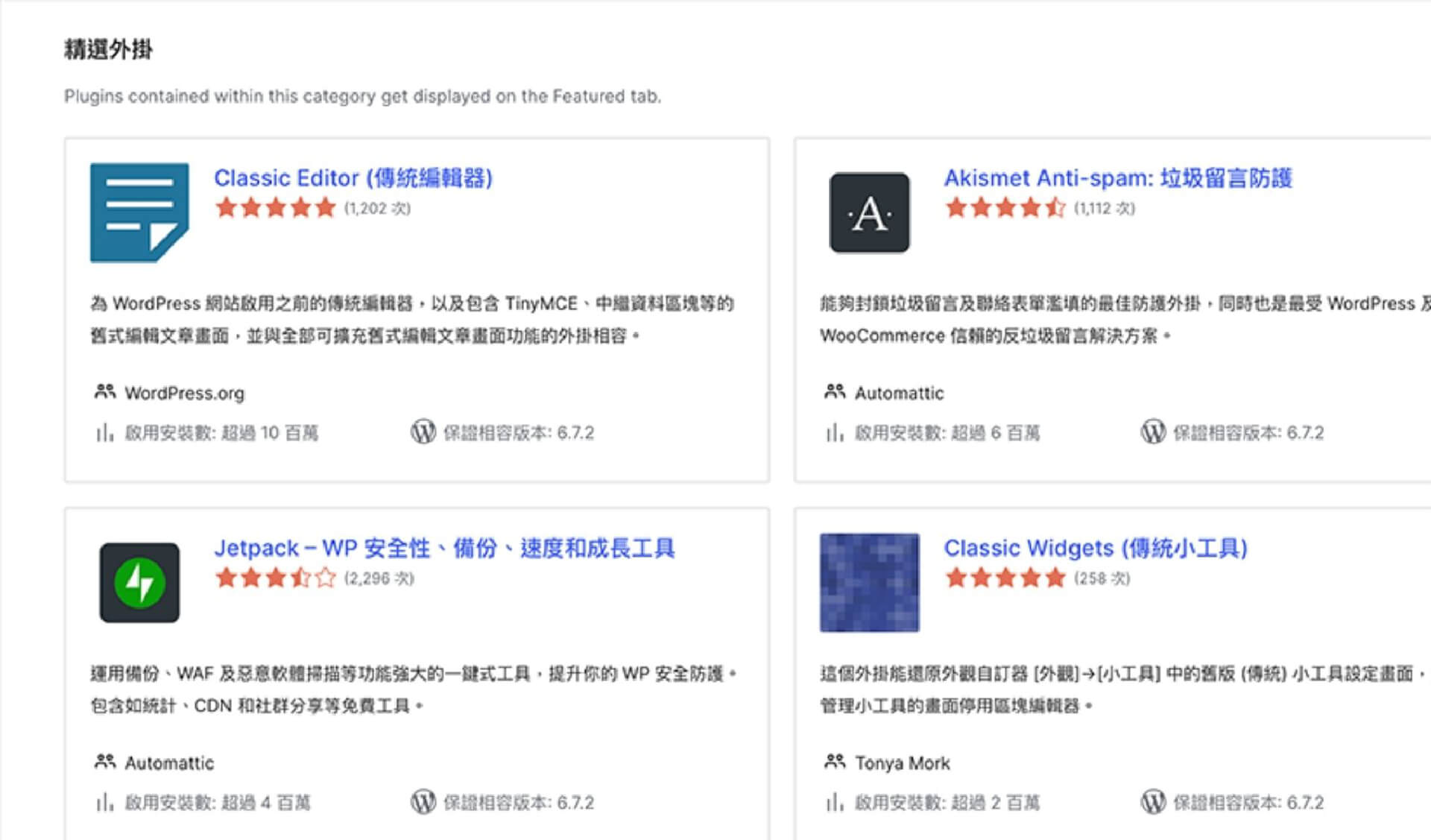
Task: Click the author icon in the Akismet card
Action: coord(835,391)
